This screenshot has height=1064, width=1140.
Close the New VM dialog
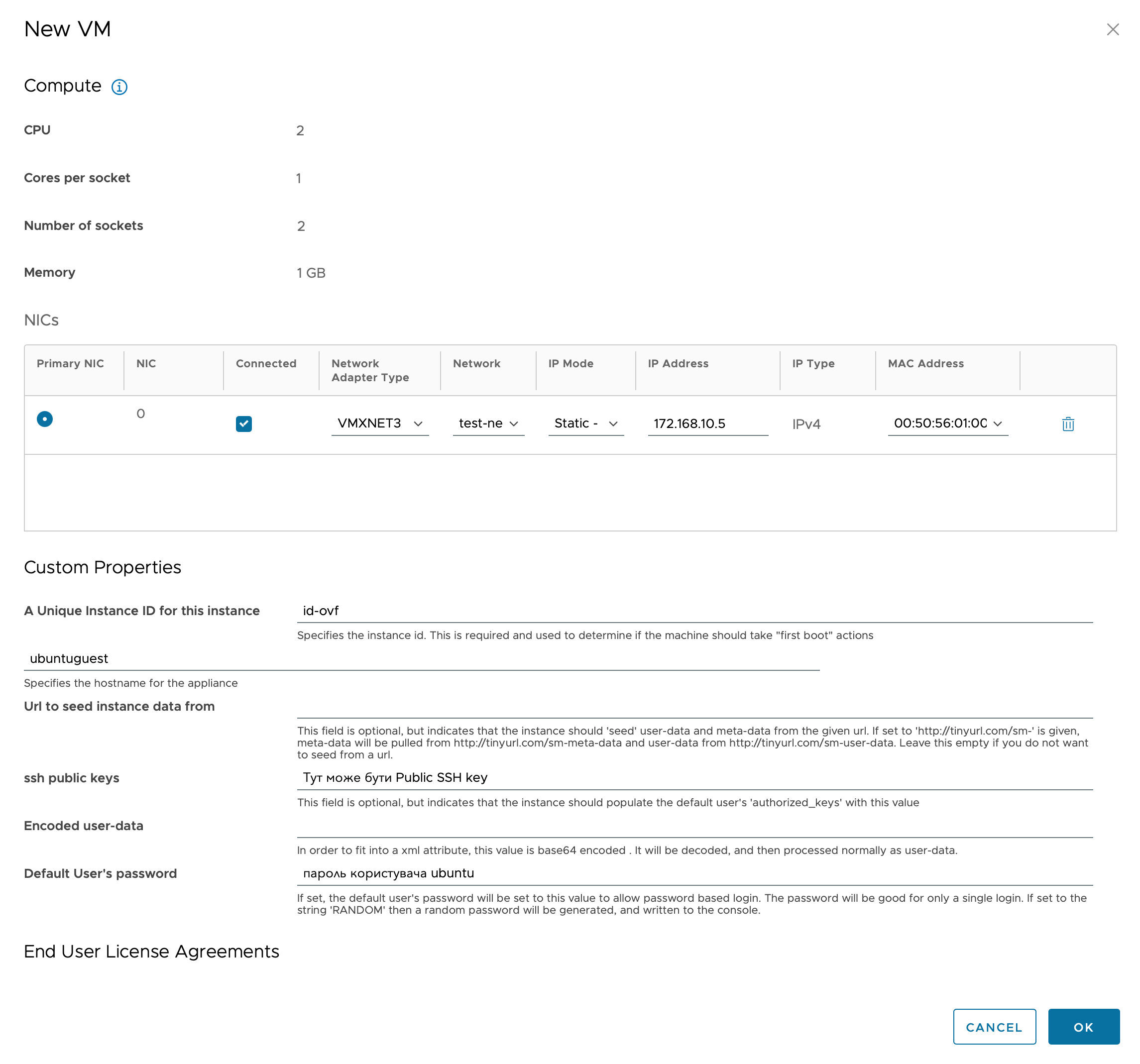[x=1113, y=29]
